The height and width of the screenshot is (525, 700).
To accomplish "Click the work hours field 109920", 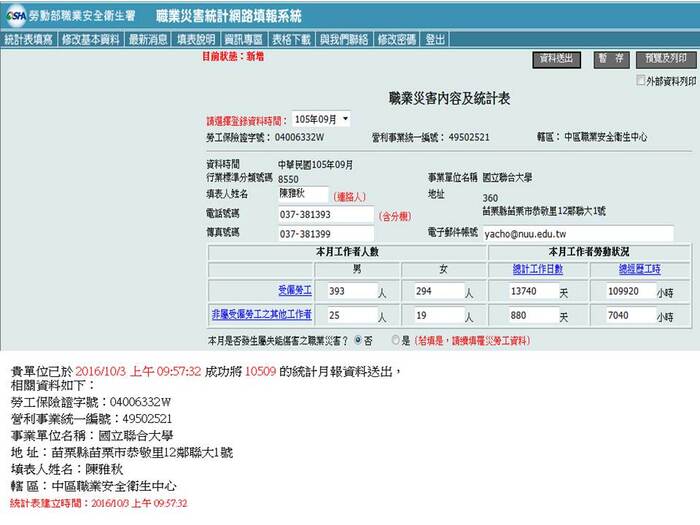I will click(x=631, y=291).
